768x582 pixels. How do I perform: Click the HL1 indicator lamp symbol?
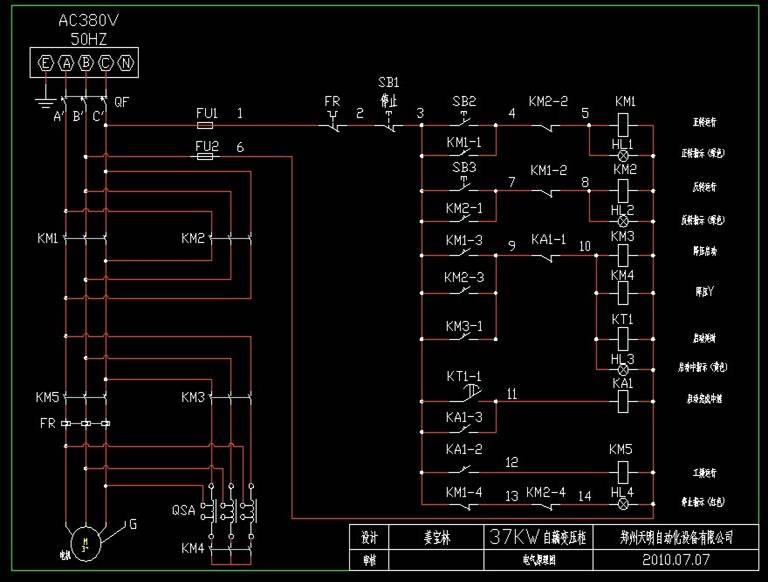625,157
